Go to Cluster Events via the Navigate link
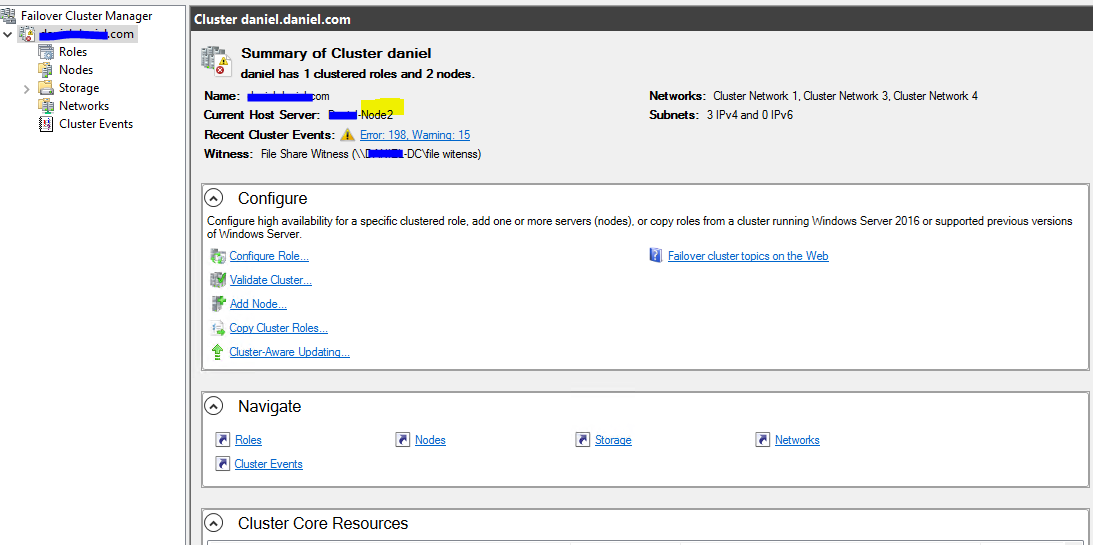 coord(268,463)
